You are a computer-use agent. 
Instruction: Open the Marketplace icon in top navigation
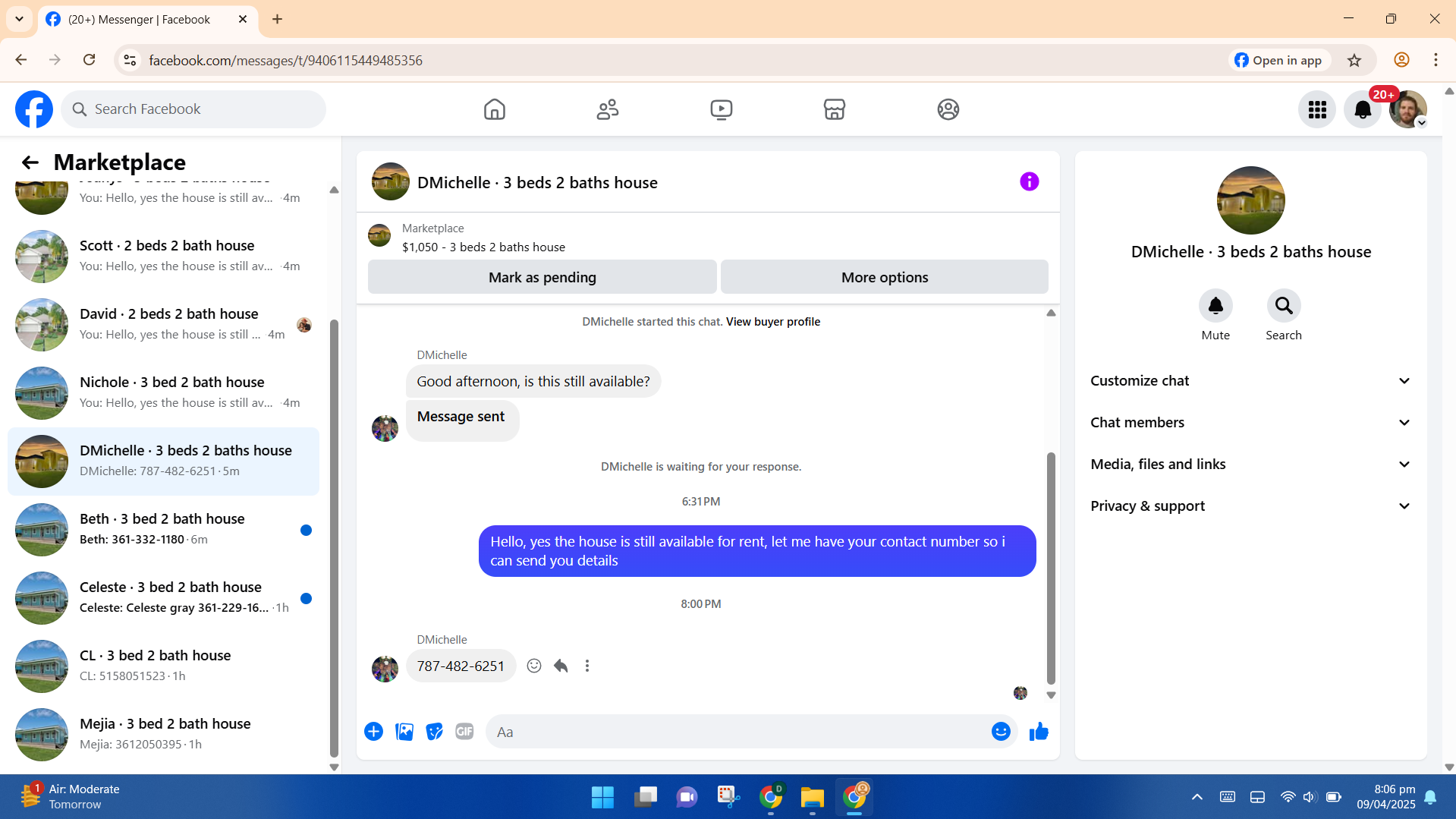pyautogui.click(x=835, y=109)
